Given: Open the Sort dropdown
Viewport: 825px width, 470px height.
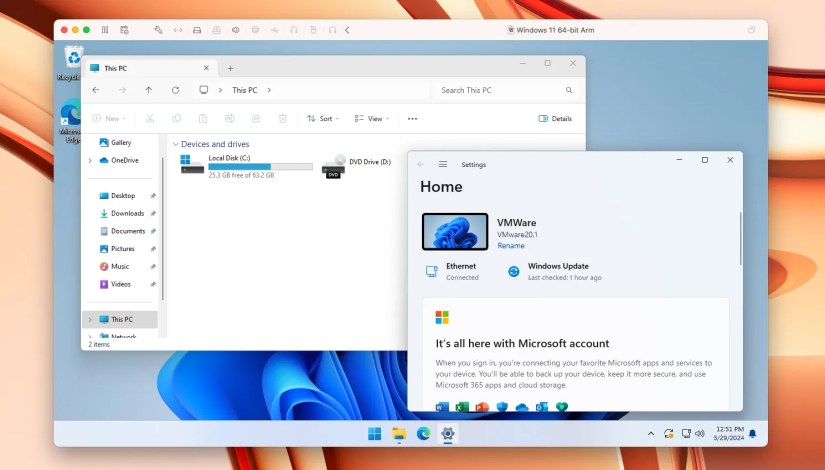Looking at the screenshot, I should [x=323, y=118].
